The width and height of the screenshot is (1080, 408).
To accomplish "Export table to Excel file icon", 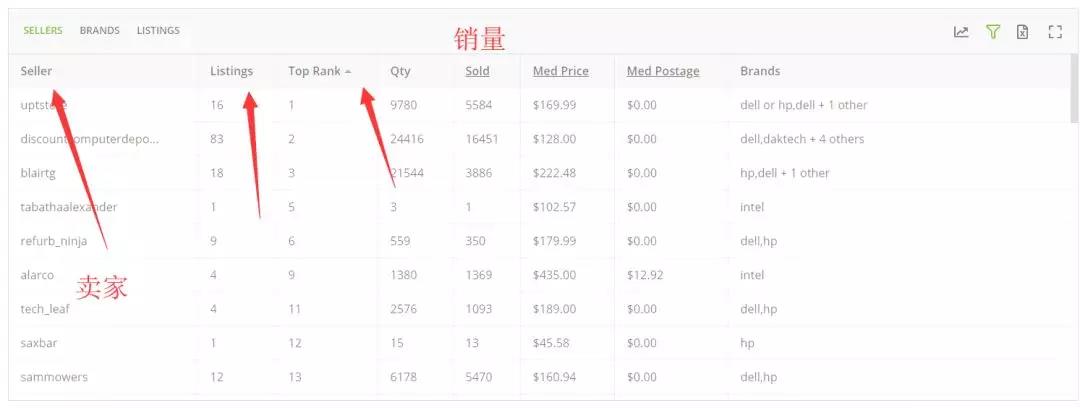I will coord(1023,32).
